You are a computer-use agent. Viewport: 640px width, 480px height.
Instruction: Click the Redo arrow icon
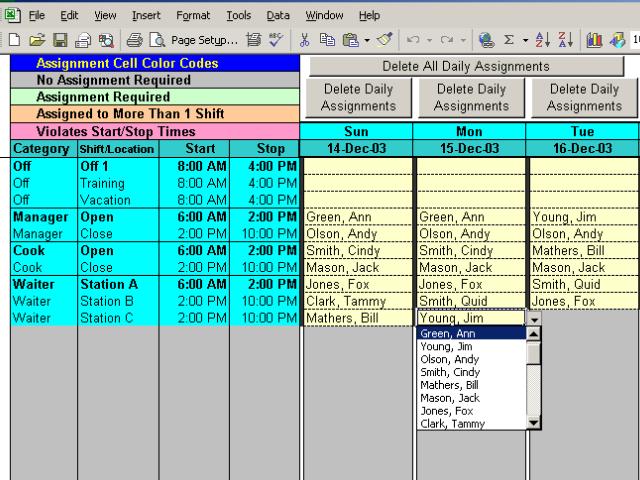pyautogui.click(x=447, y=40)
